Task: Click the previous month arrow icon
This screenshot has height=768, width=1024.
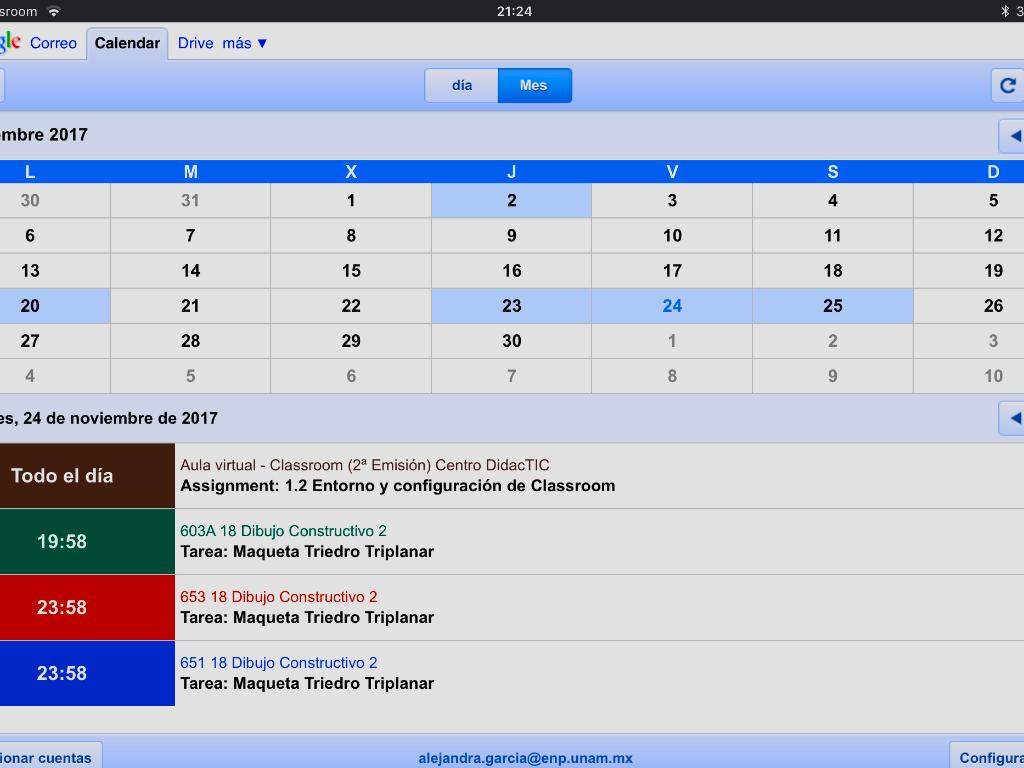Action: [1012, 135]
